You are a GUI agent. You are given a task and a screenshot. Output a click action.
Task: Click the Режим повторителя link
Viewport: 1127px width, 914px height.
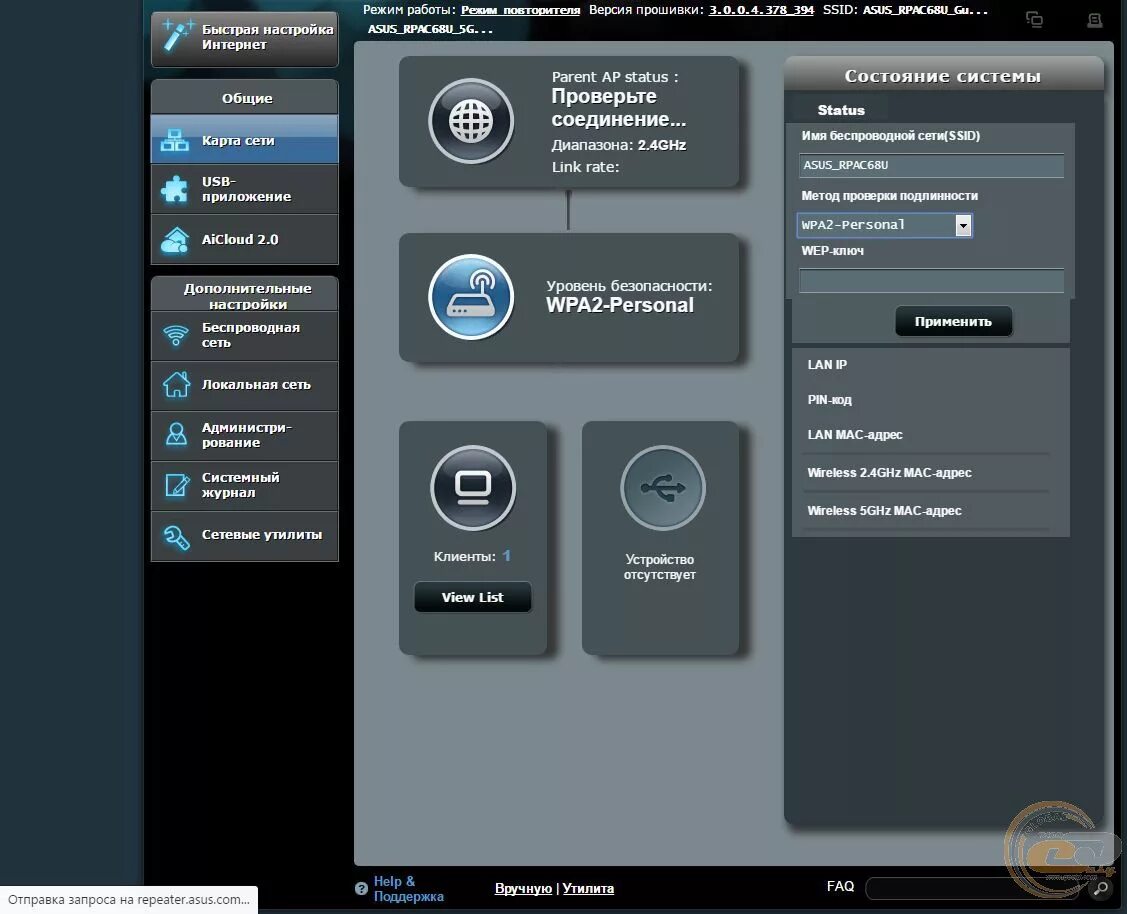click(x=520, y=10)
